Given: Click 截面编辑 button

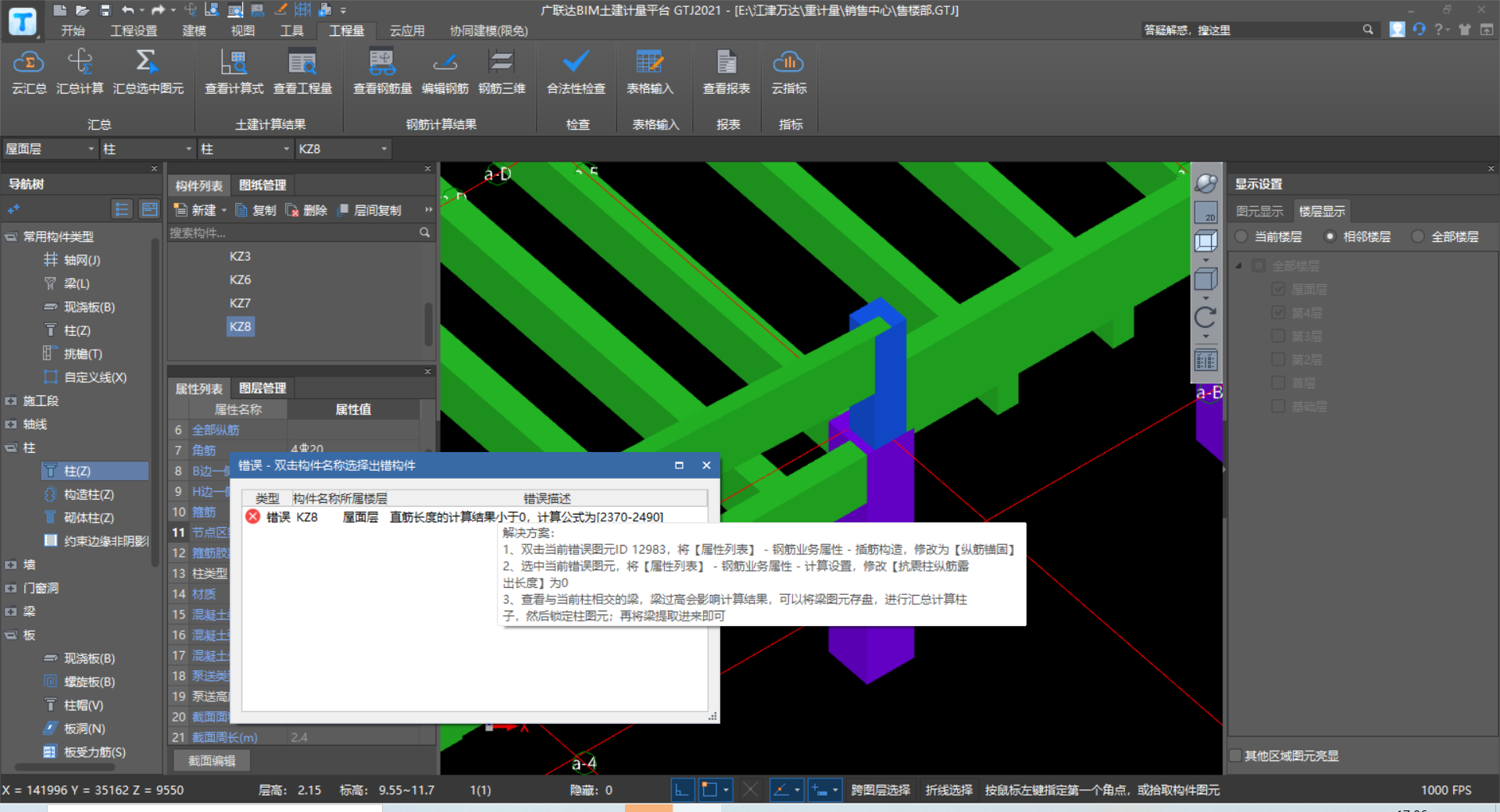Looking at the screenshot, I should 211,760.
